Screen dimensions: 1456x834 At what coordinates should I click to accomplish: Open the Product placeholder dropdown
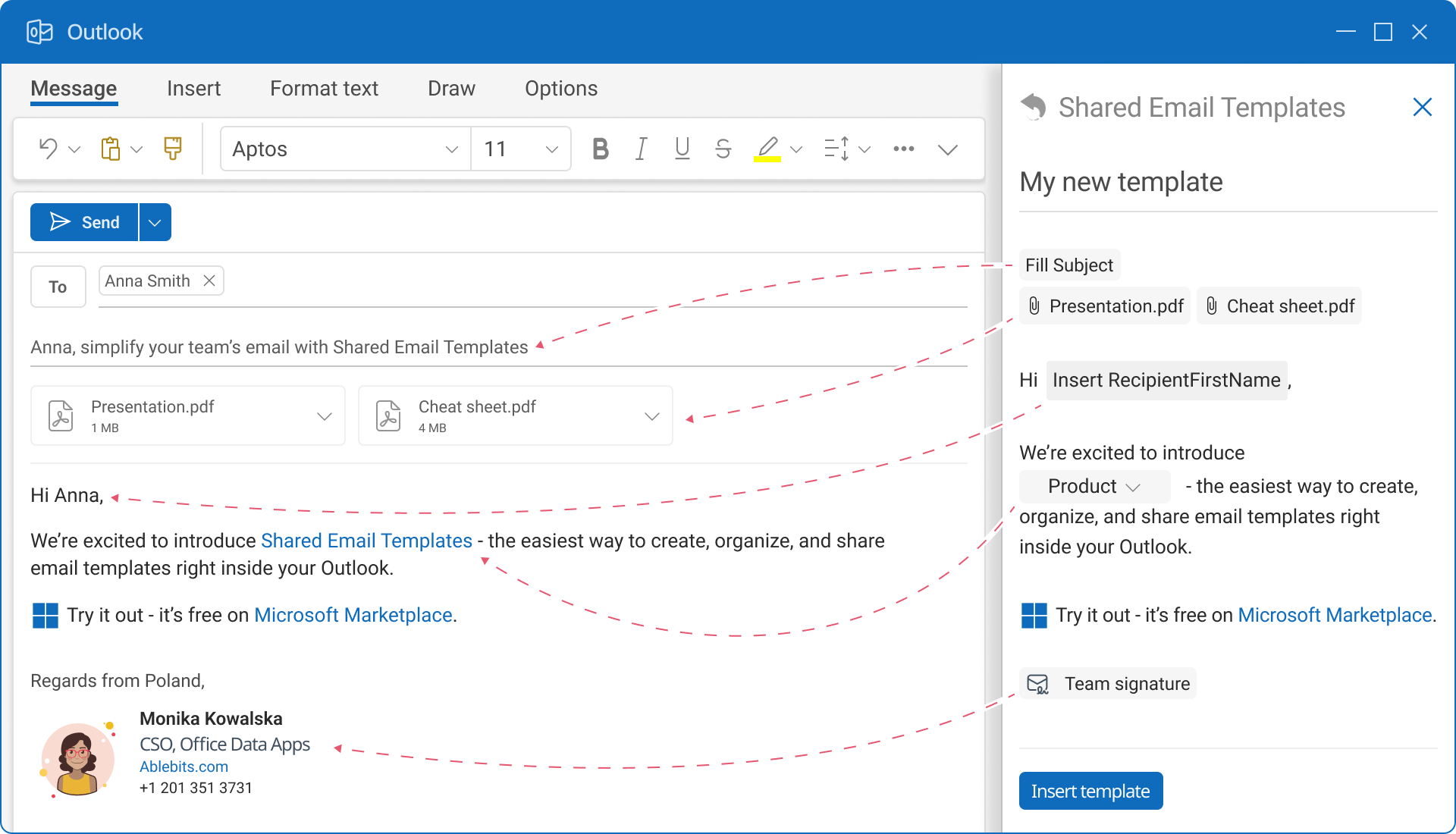pos(1134,486)
